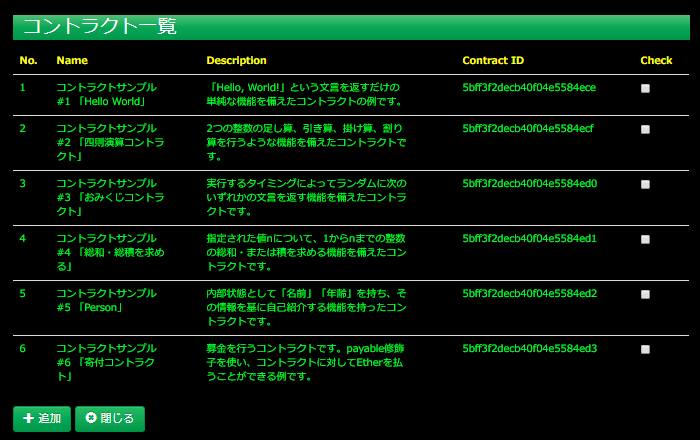Click the Name column header
The image size is (700, 440).
click(72, 61)
